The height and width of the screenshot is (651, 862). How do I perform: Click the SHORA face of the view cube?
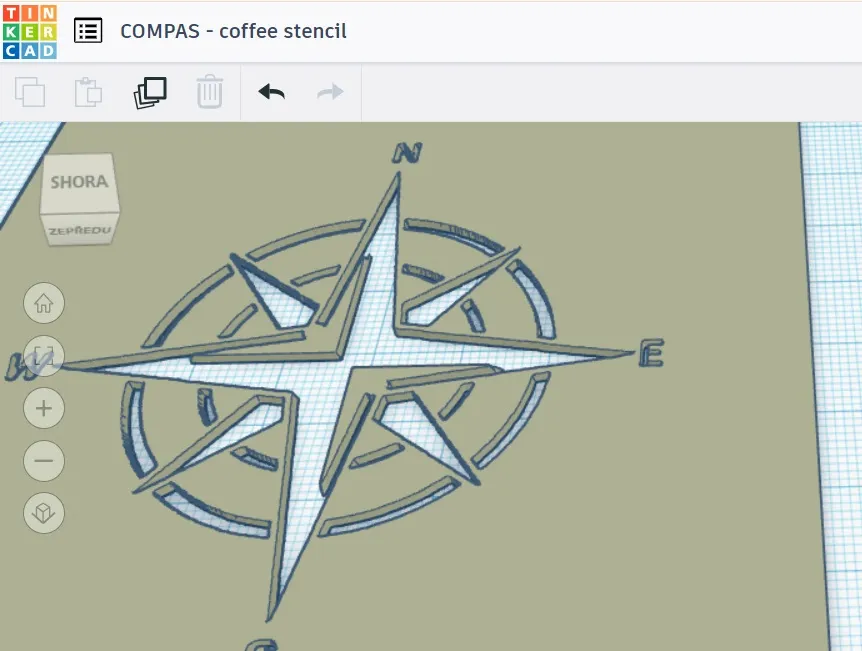point(80,183)
